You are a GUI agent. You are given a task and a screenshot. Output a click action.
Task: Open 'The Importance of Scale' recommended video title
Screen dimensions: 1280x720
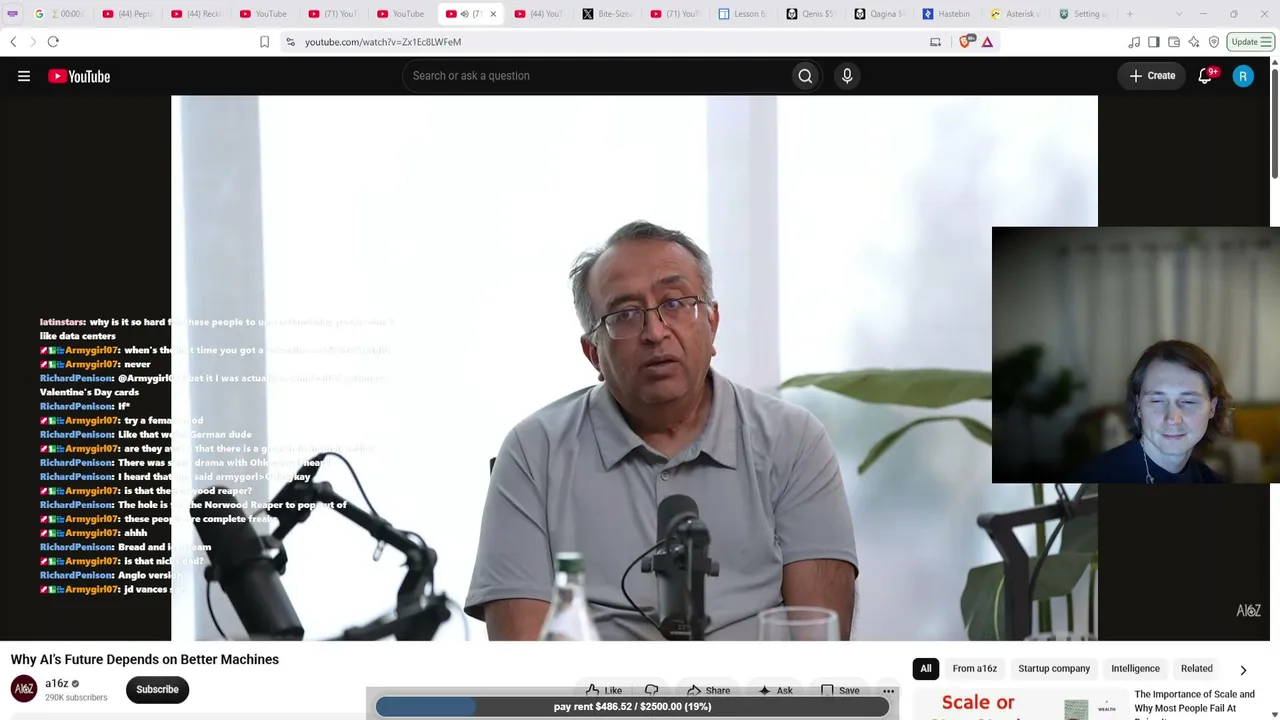pyautogui.click(x=1194, y=701)
